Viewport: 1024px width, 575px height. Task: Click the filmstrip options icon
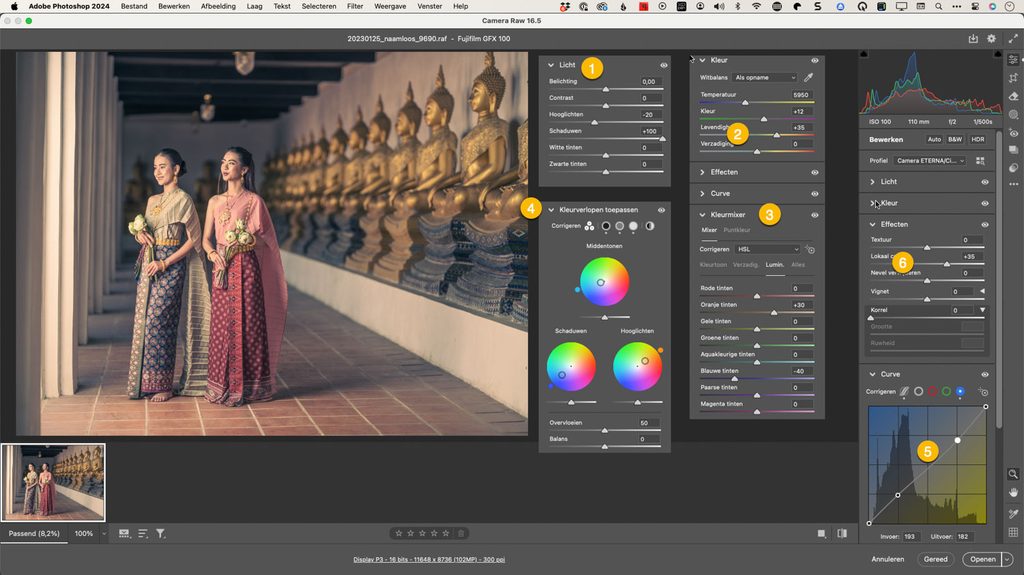pyautogui.click(x=123, y=534)
